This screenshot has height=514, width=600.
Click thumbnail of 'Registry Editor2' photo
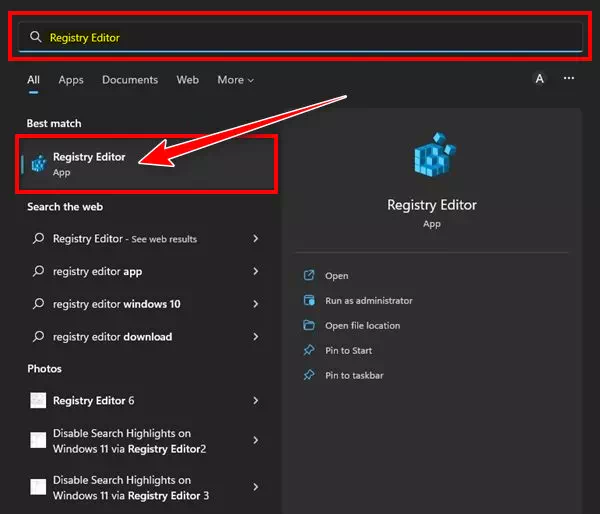(38, 440)
